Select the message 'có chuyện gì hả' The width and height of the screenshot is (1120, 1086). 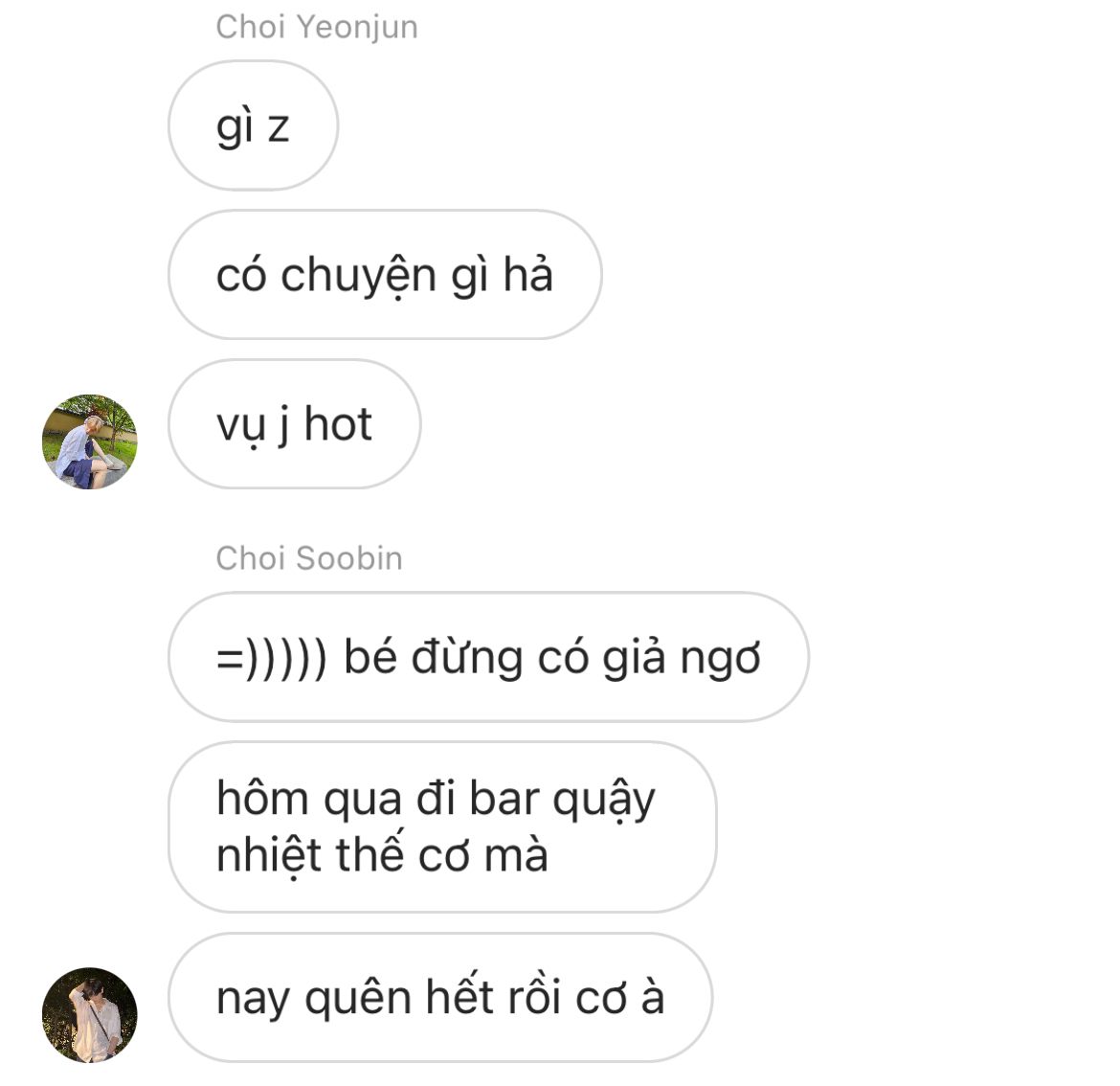[385, 275]
